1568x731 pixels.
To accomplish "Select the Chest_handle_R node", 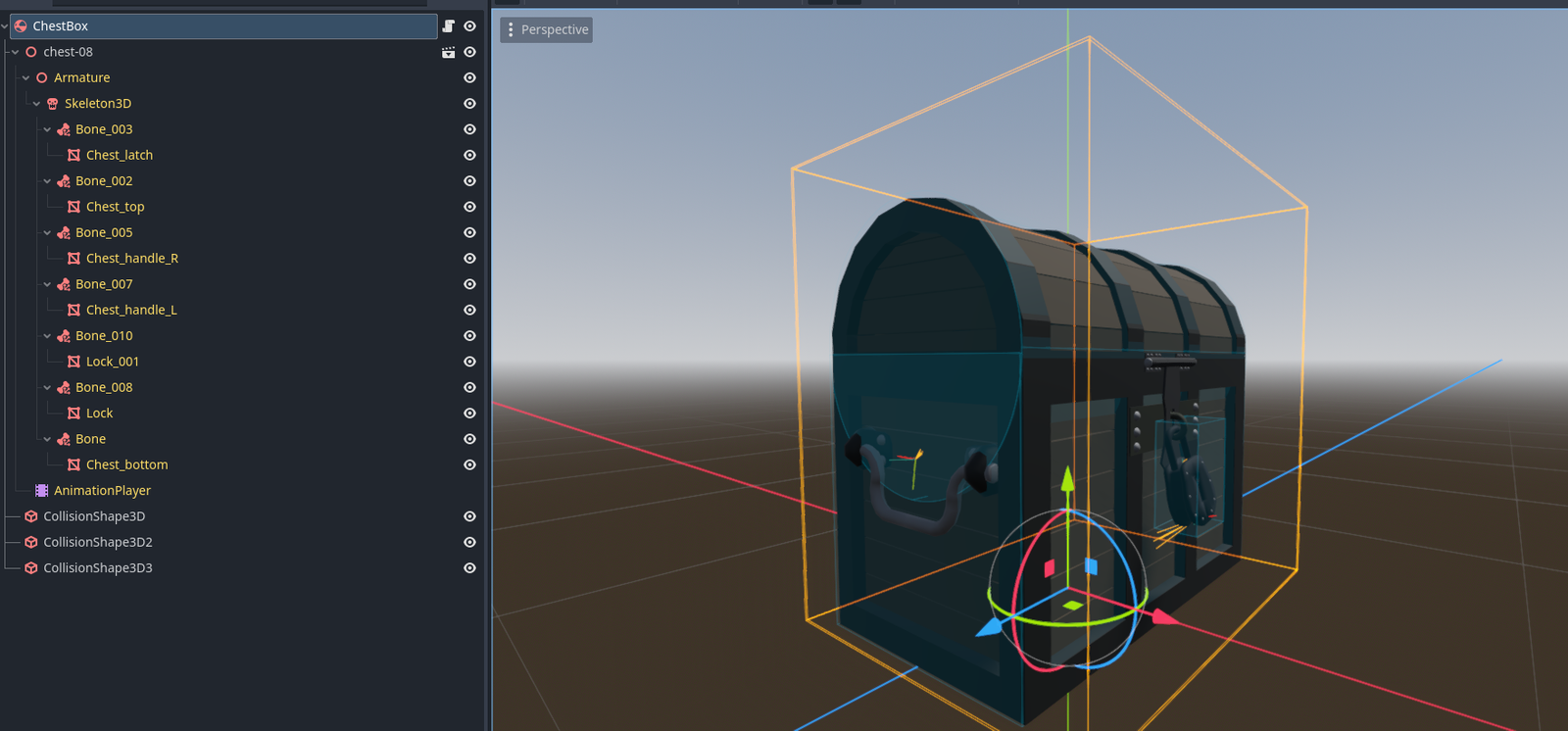I will [131, 259].
